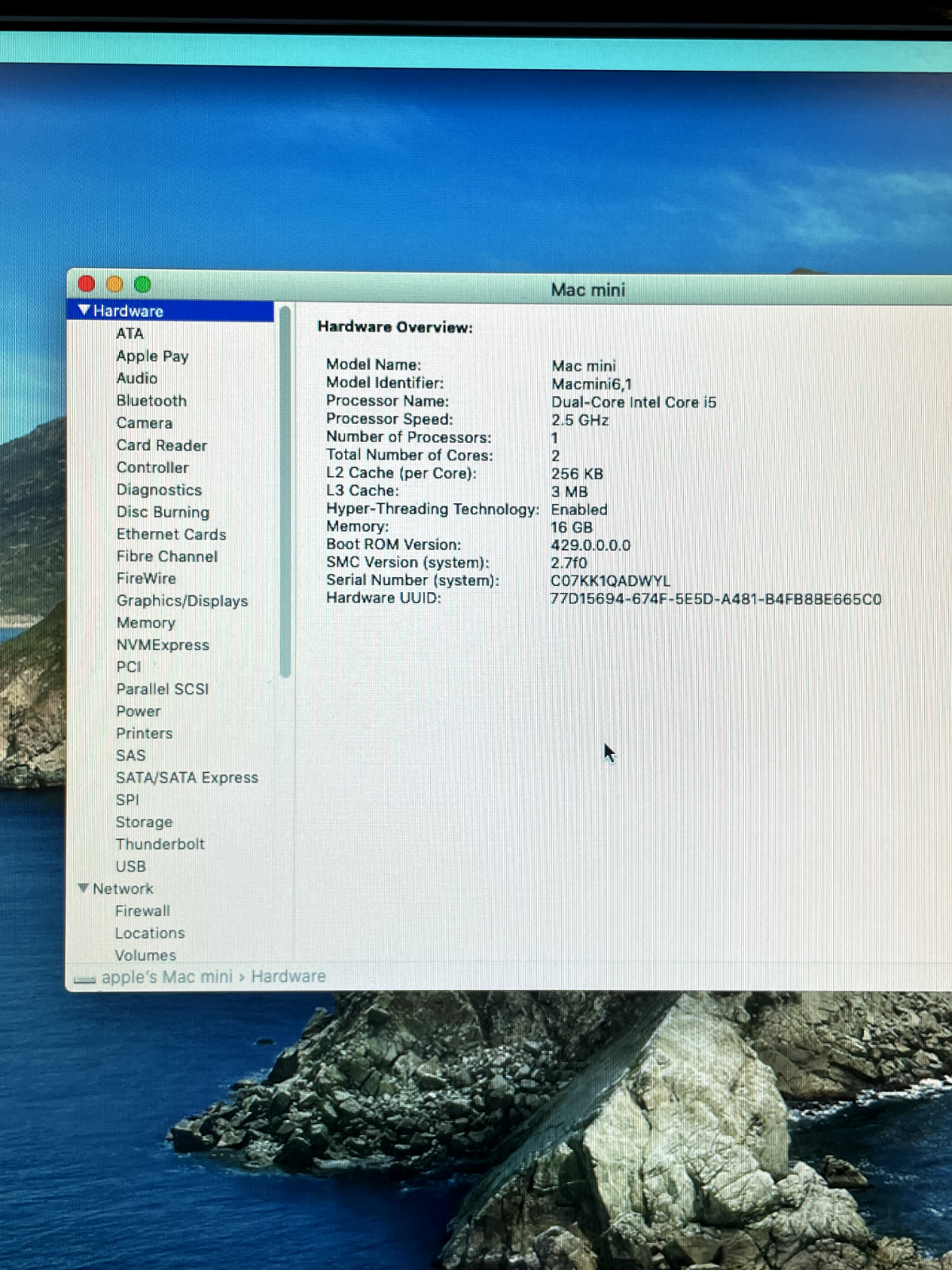Click the Hardware Overview heading
The image size is (952, 1270).
point(395,327)
